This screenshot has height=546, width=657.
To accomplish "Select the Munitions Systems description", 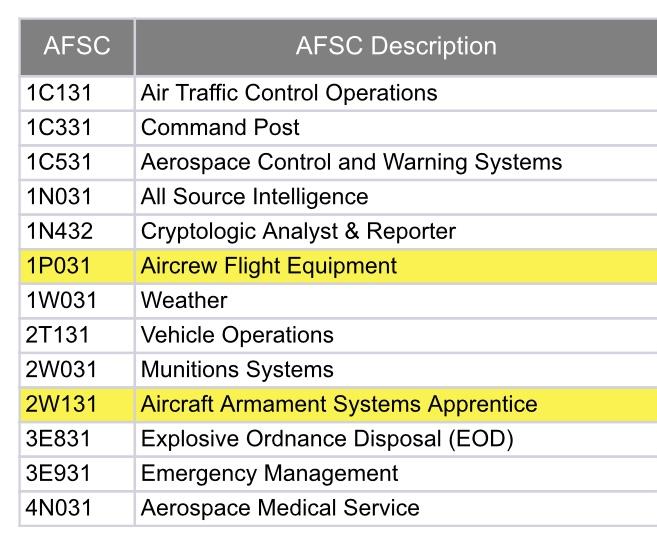I will pyautogui.click(x=237, y=370).
